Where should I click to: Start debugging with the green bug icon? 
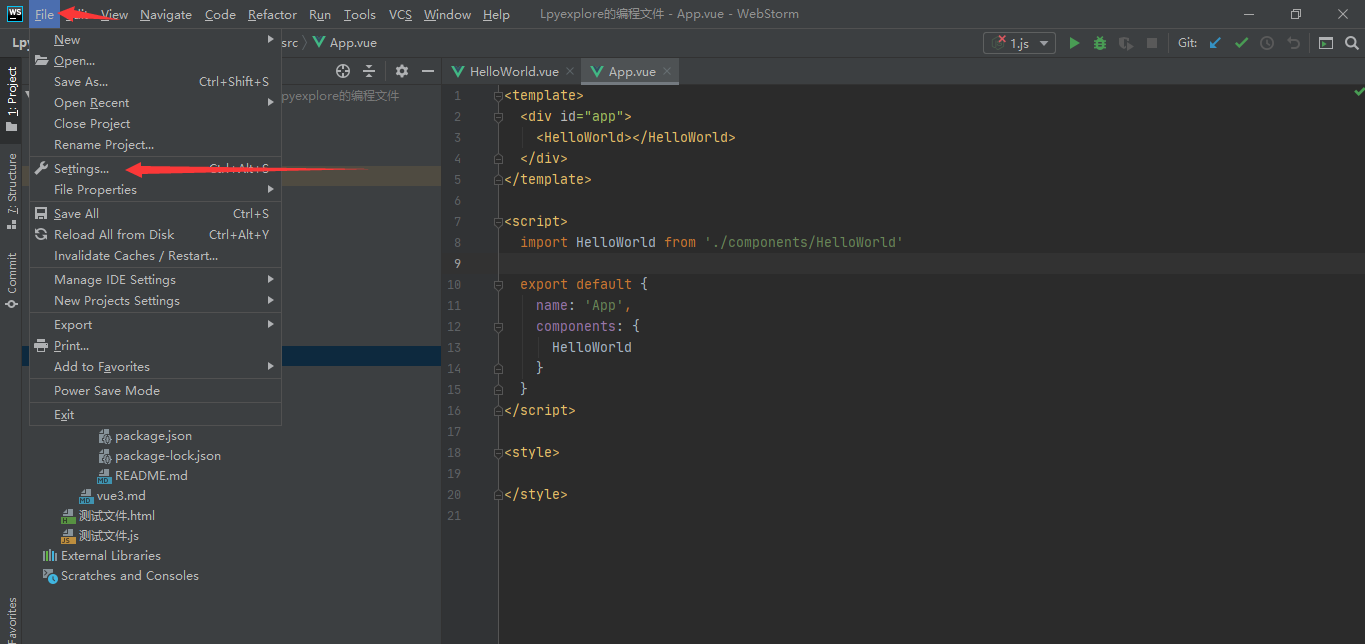pos(1100,43)
